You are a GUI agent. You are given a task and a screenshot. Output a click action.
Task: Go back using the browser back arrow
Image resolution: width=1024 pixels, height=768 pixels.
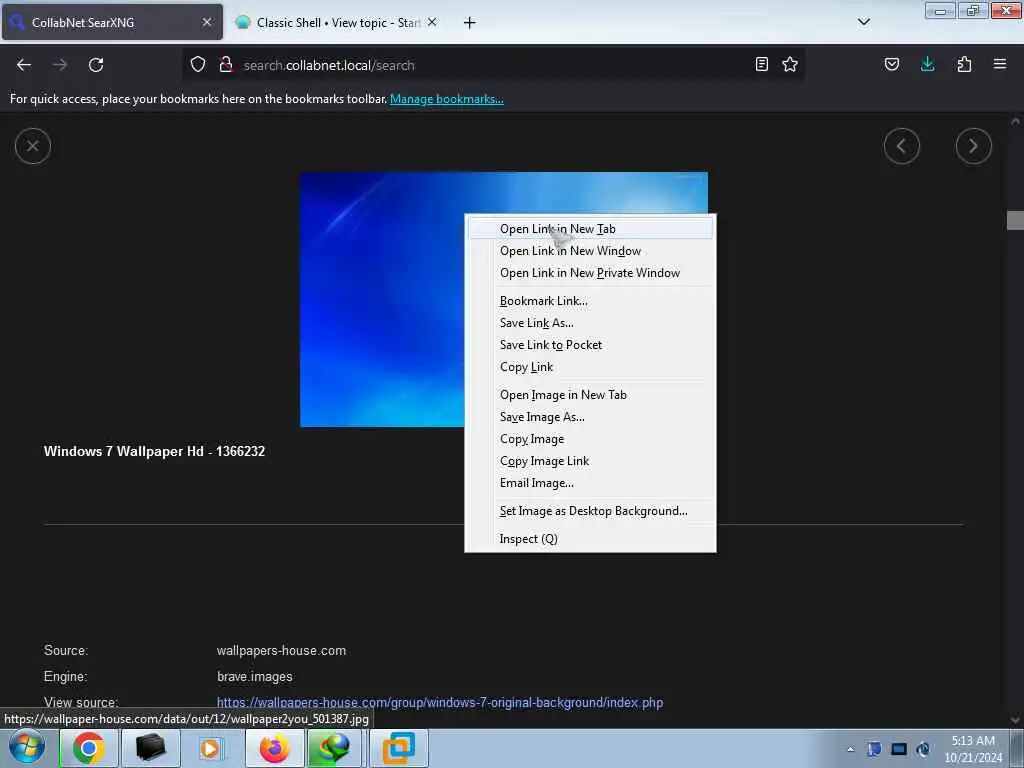[24, 65]
